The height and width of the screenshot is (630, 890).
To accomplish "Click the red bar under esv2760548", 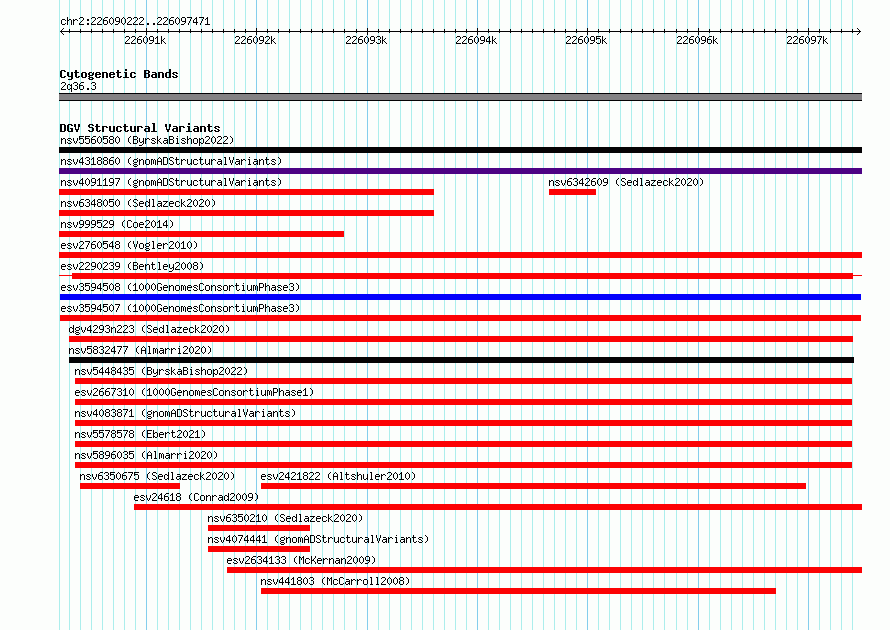I will pos(460,255).
